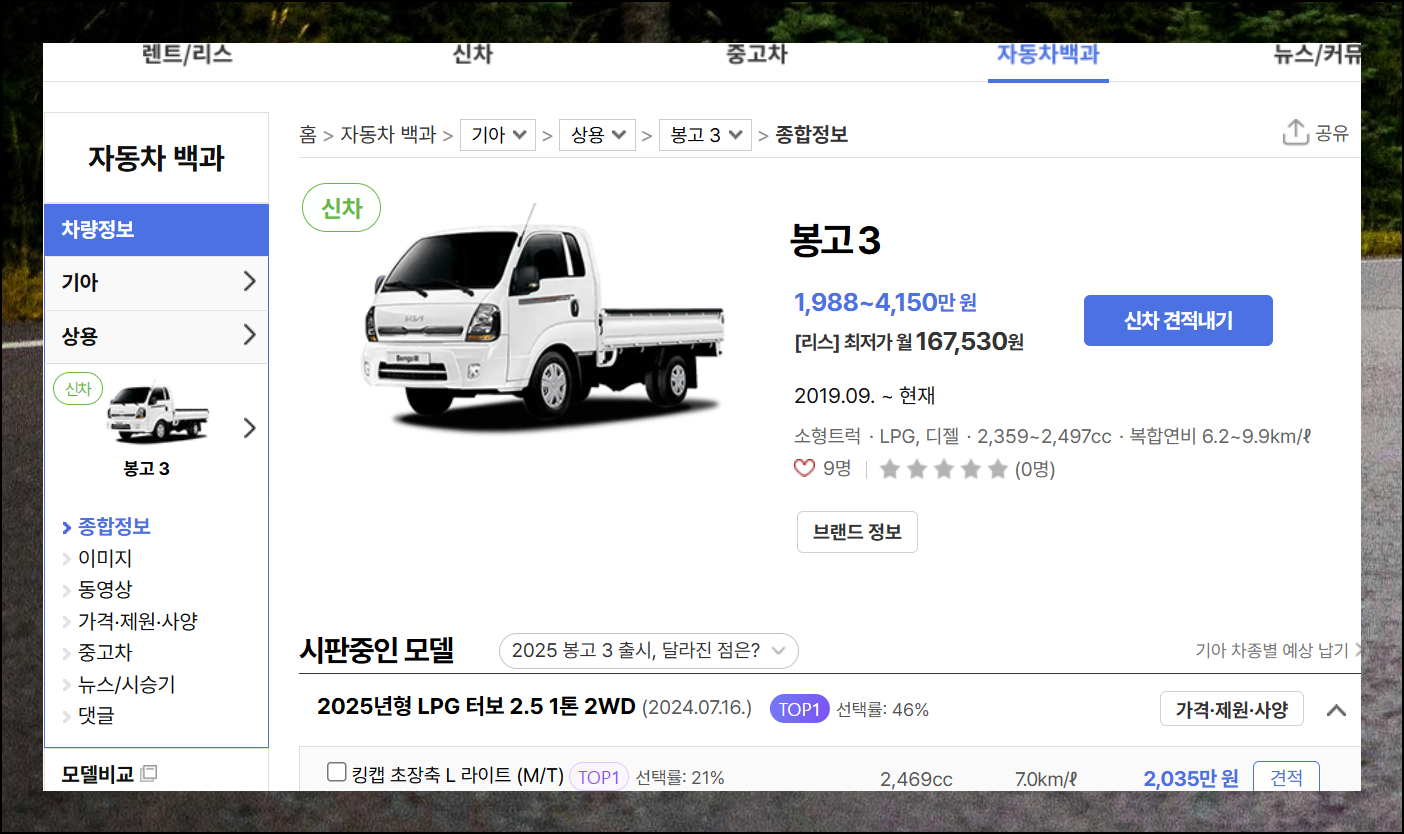Viewport: 1404px width, 834px height.
Task: Open 중고차 in sidebar list
Action: (x=105, y=653)
